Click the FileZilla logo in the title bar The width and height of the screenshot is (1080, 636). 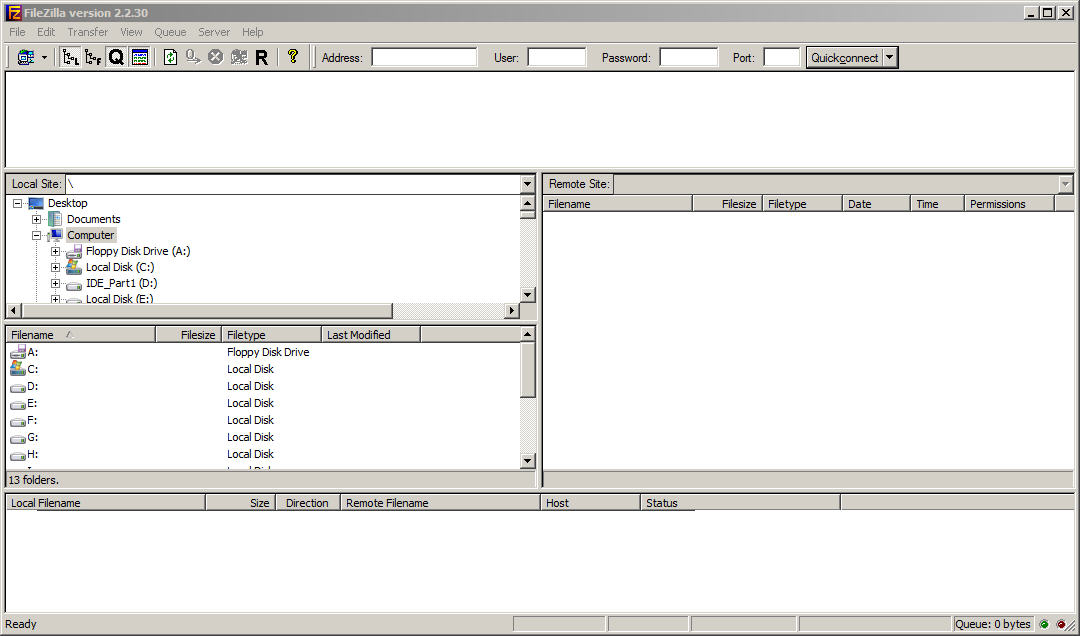click(x=13, y=12)
